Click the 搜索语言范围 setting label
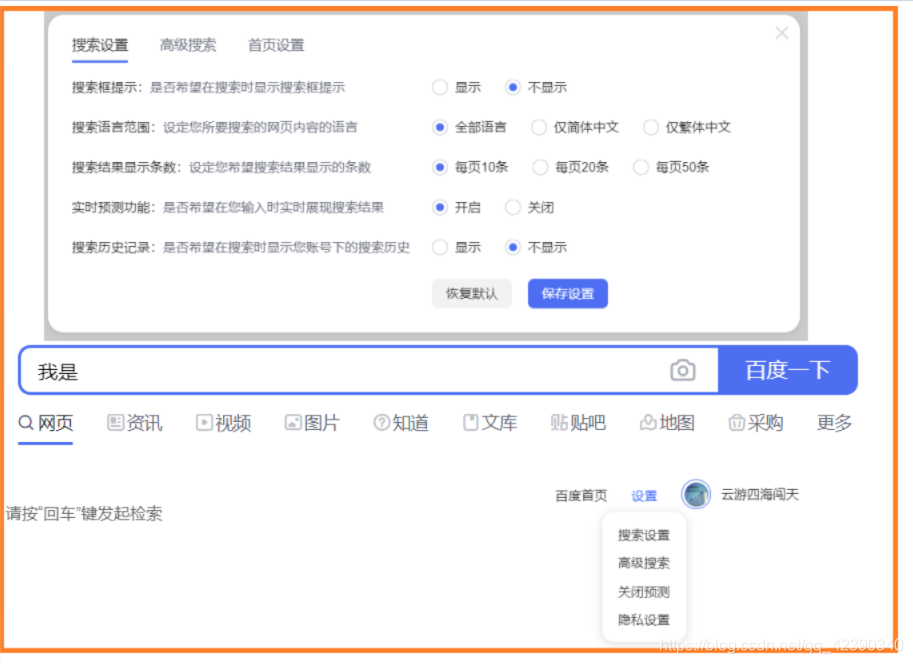913x664 pixels. pyautogui.click(x=116, y=127)
